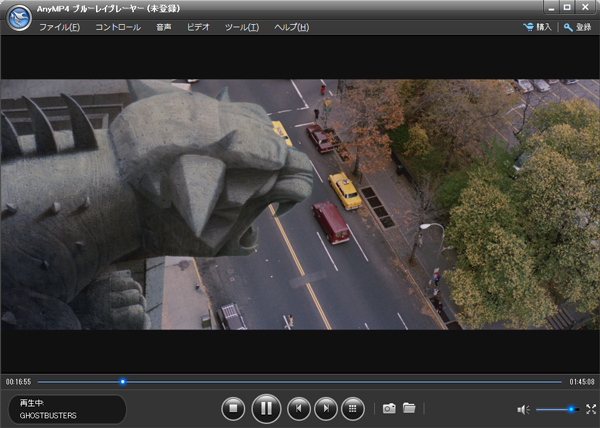Open the ヘルプ(H) menu
The height and width of the screenshot is (428, 600).
click(x=292, y=27)
